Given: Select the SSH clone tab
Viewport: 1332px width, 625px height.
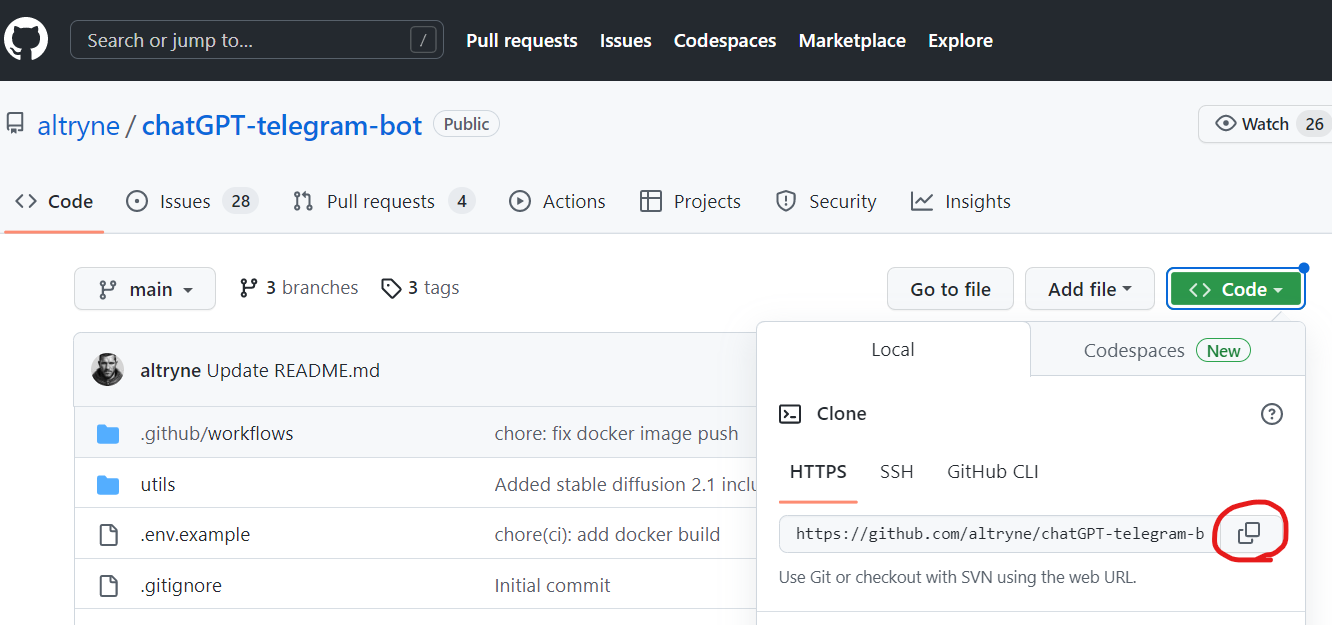Looking at the screenshot, I should coord(896,472).
